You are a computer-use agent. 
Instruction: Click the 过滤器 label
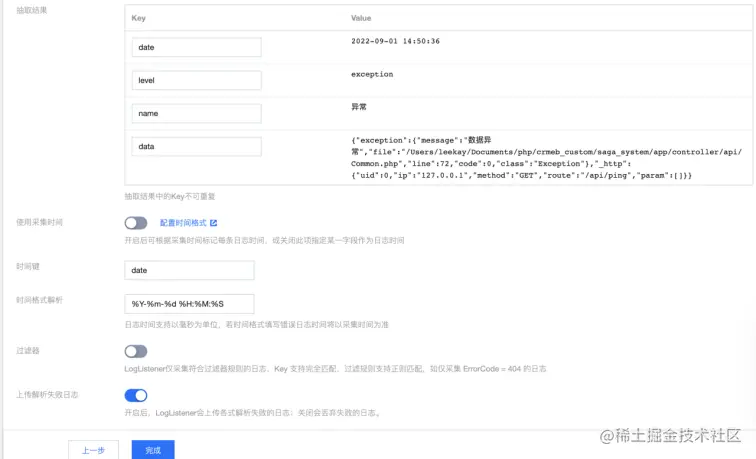coord(28,351)
